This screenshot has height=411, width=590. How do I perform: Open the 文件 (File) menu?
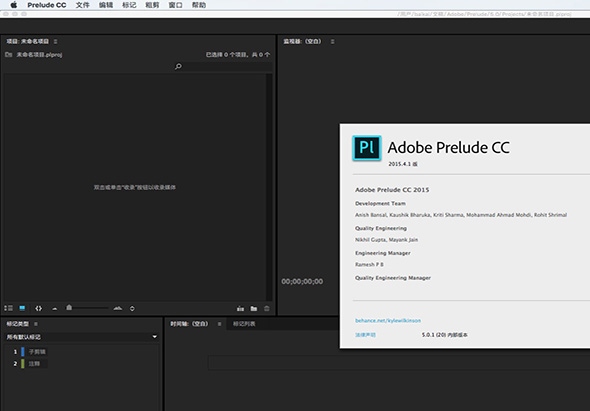point(82,5)
